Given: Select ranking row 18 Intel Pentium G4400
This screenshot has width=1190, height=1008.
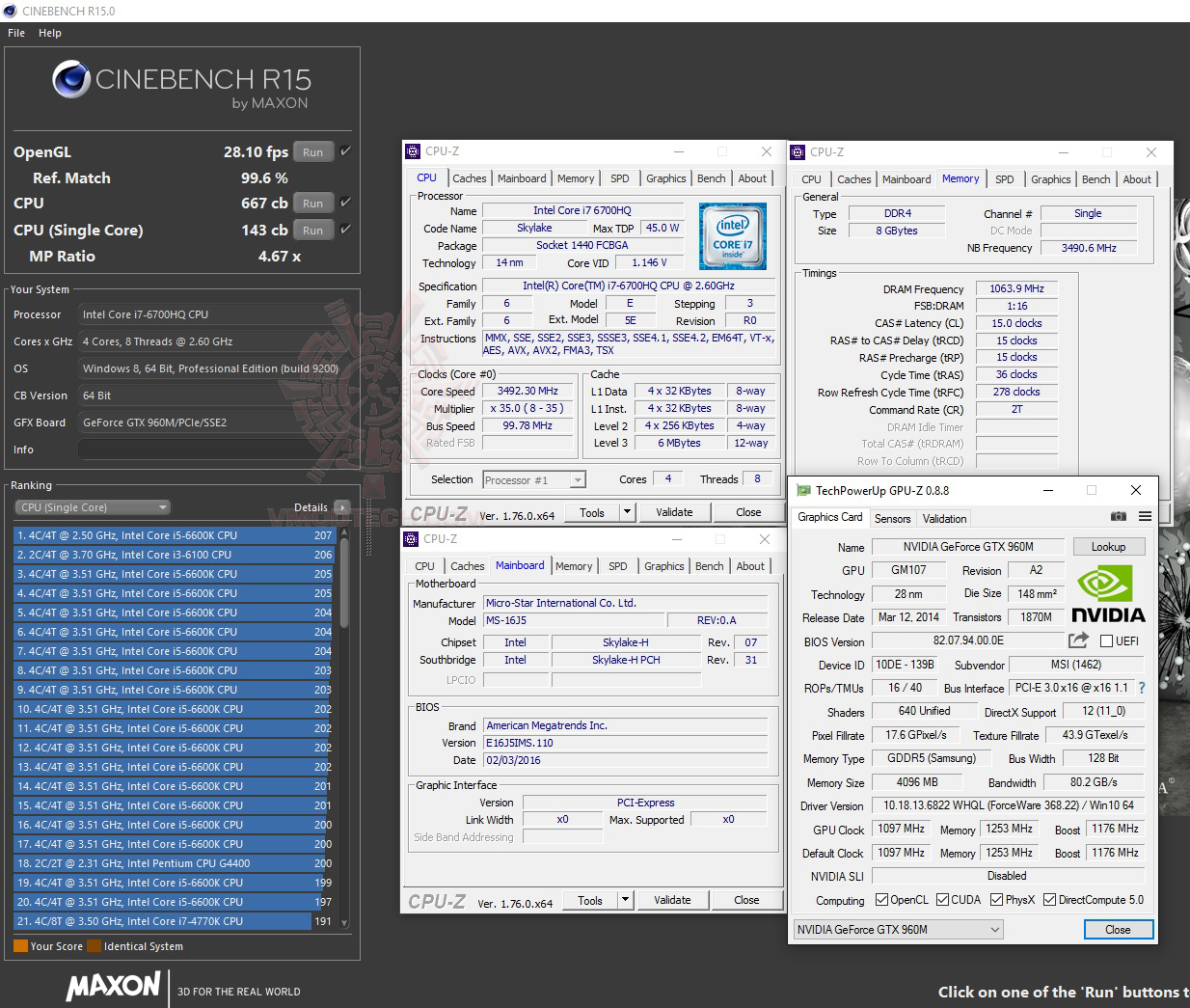Looking at the screenshot, I should pos(174,863).
